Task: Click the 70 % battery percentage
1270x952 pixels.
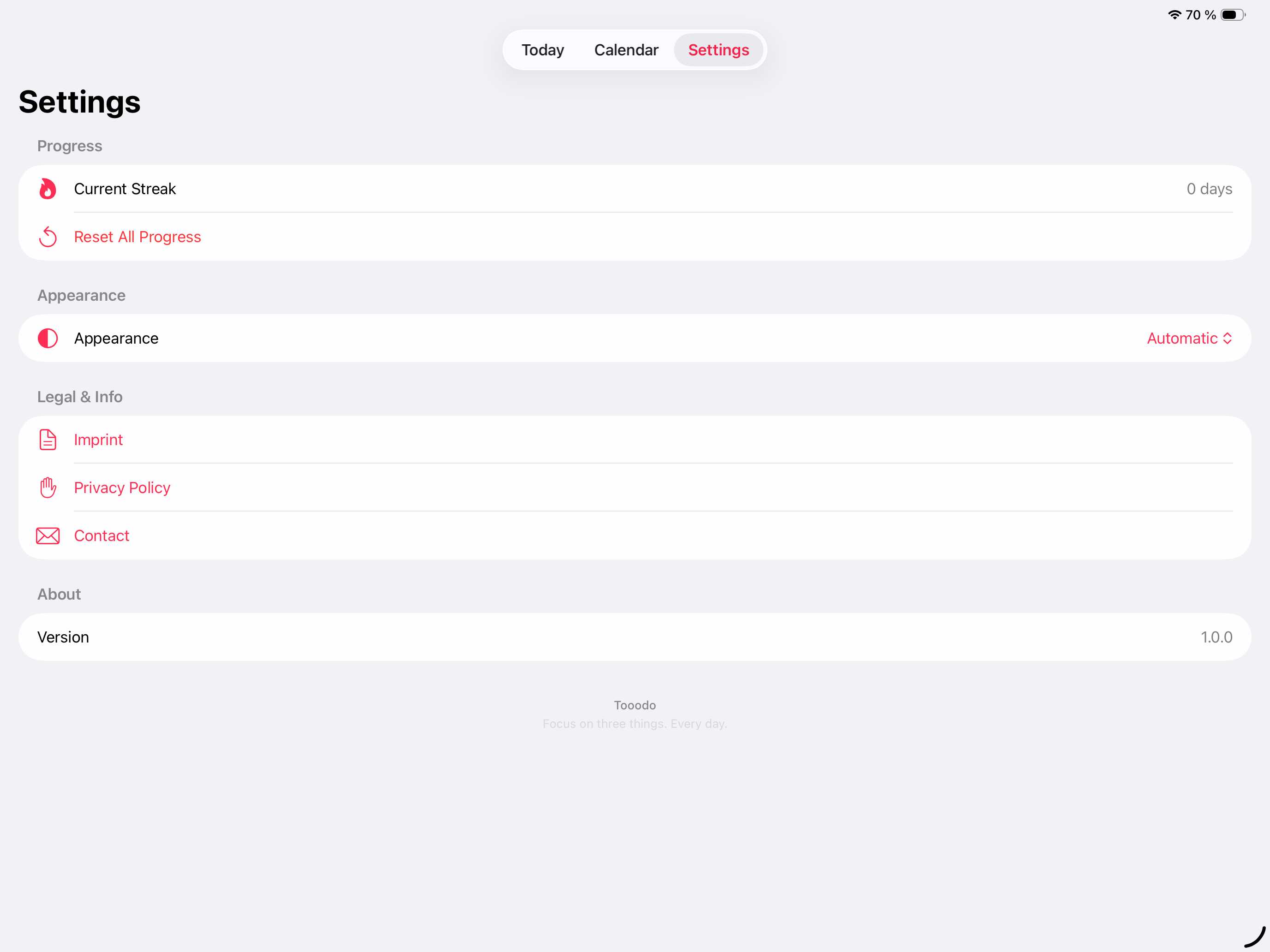Action: [1200, 15]
